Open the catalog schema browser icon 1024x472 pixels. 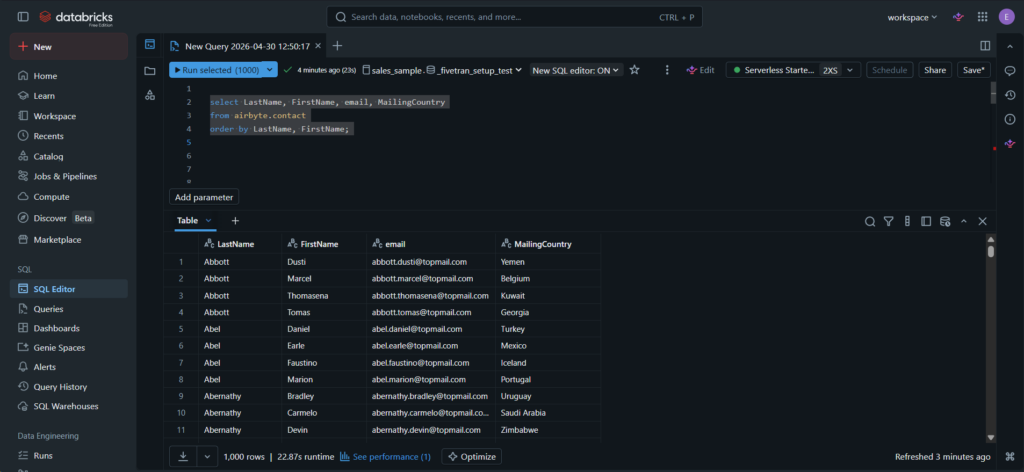[150, 95]
